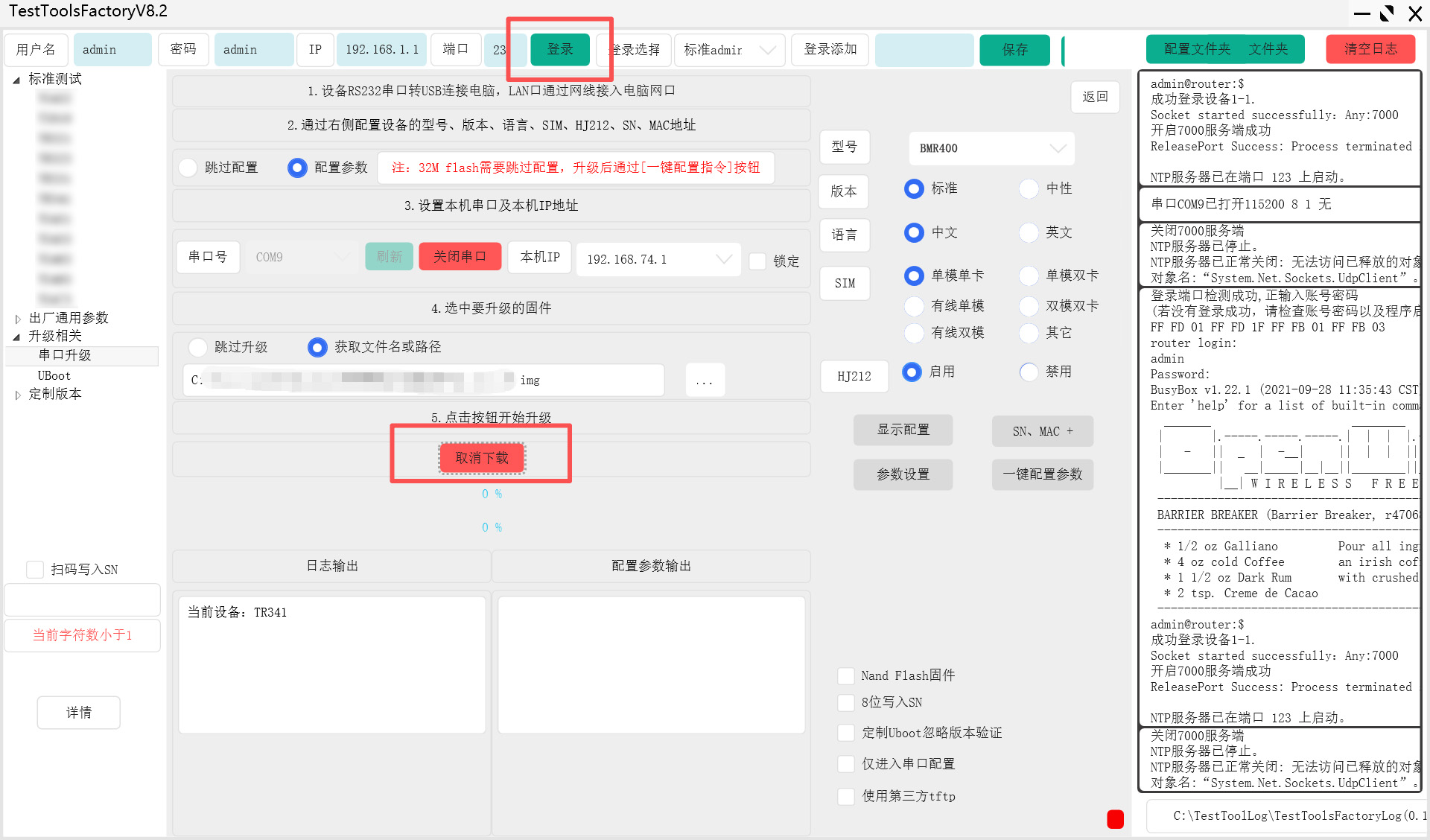
Task: Open the BMR400 model dropdown
Action: click(991, 148)
